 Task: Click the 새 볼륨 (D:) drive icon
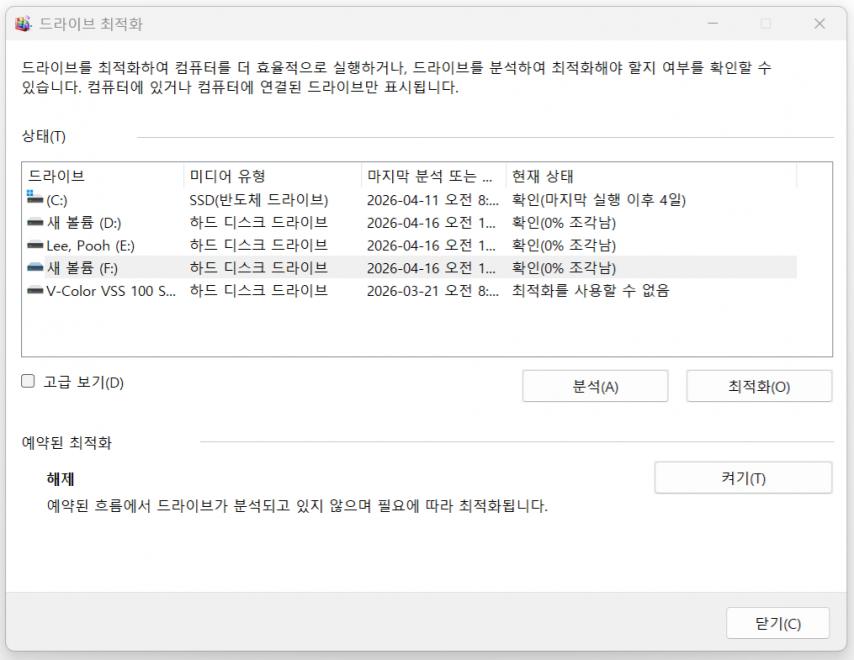pos(36,222)
